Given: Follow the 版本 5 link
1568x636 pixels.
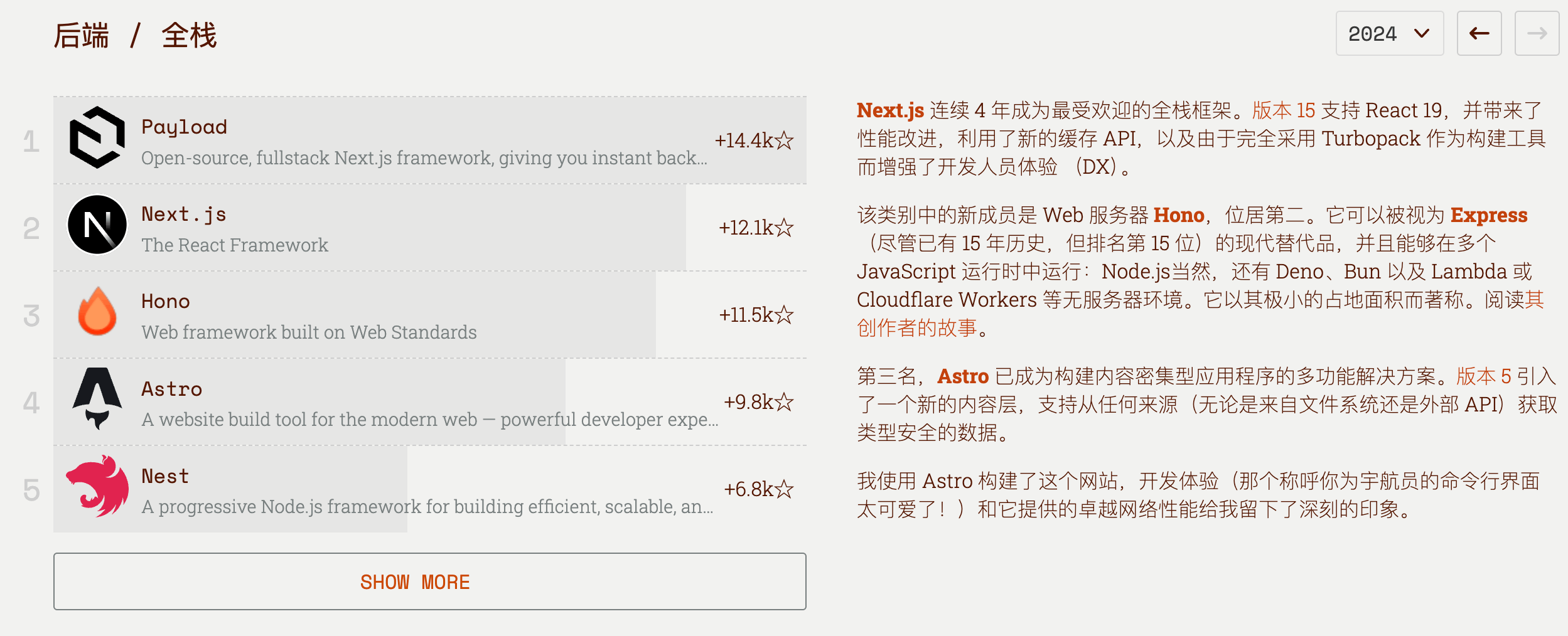Looking at the screenshot, I should [x=1483, y=376].
